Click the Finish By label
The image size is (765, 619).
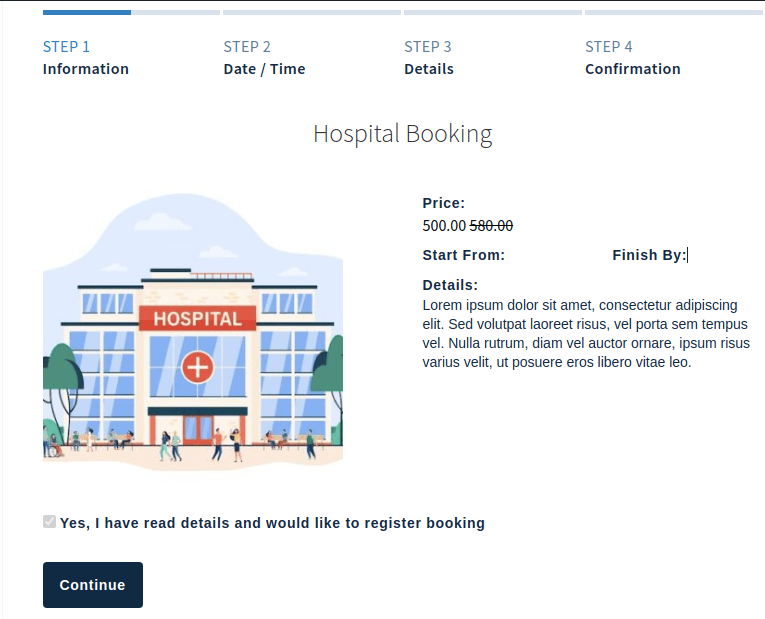(648, 255)
